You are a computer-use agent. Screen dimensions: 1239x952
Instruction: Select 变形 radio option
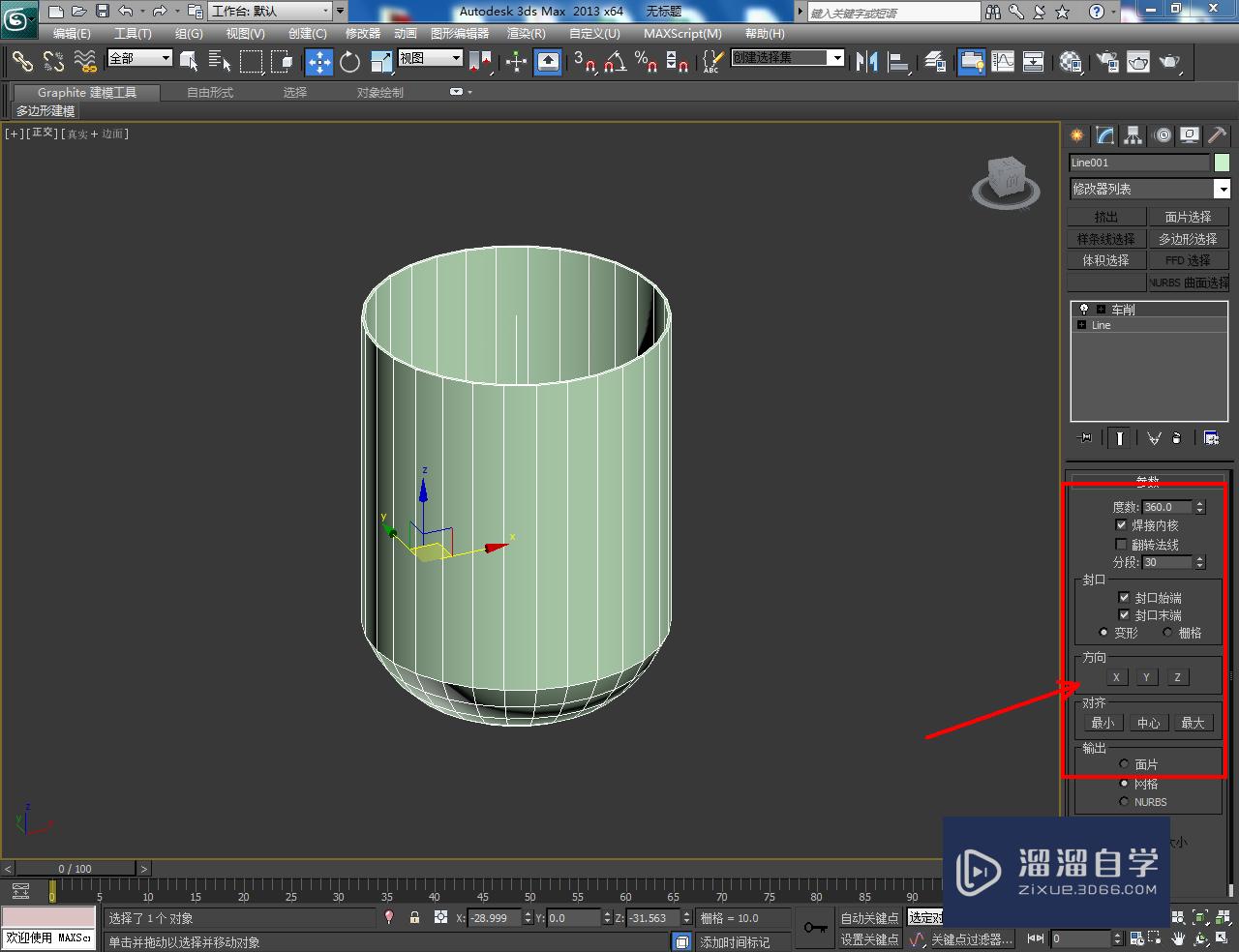coord(1103,632)
